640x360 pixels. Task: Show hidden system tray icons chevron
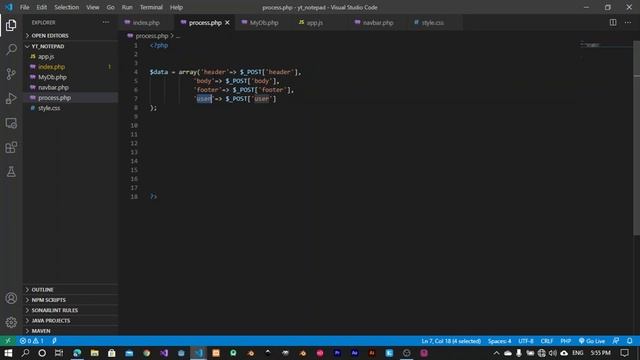pos(496,353)
